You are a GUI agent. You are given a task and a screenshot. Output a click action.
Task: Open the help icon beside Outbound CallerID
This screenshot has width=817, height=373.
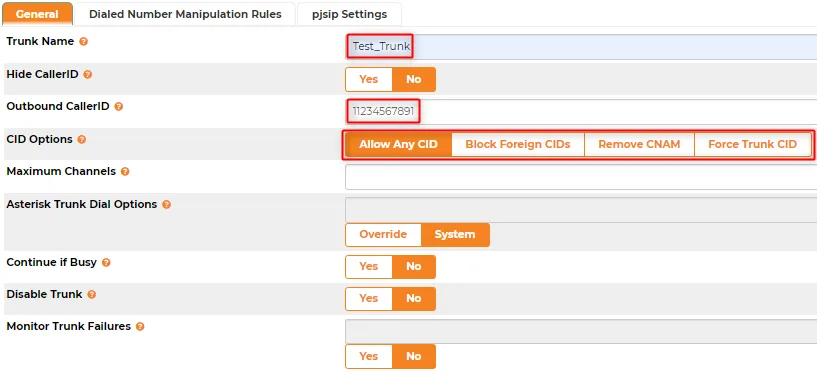(119, 107)
